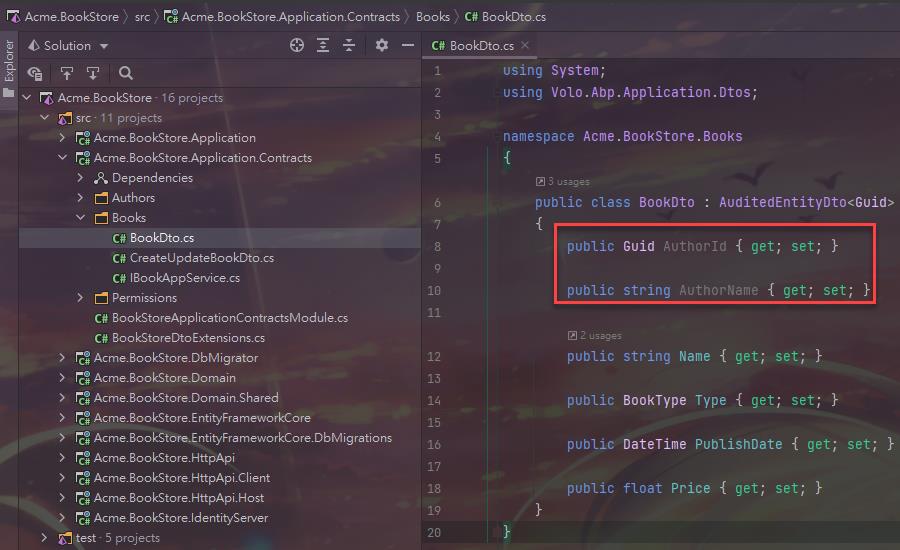
Task: Click Acme.BookStore.Application.Contracts in breadcrumb
Action: [x=288, y=17]
